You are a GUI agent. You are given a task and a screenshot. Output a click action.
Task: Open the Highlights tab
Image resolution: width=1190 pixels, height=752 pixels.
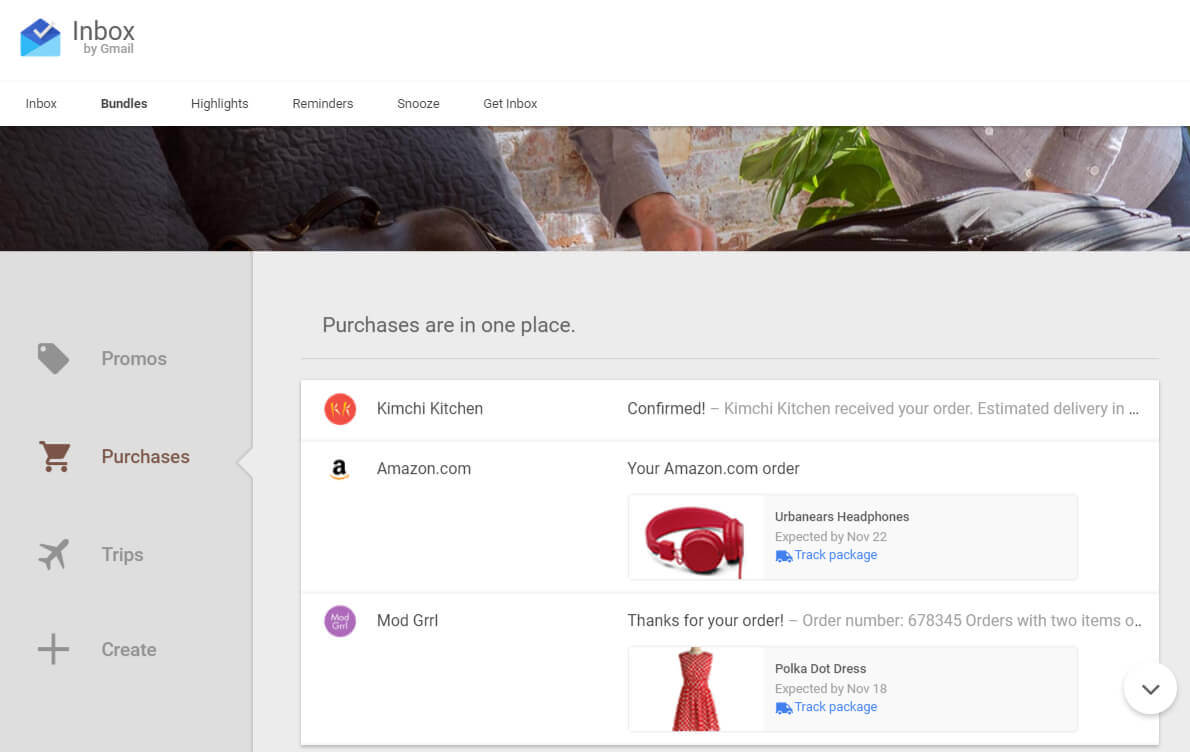click(219, 103)
